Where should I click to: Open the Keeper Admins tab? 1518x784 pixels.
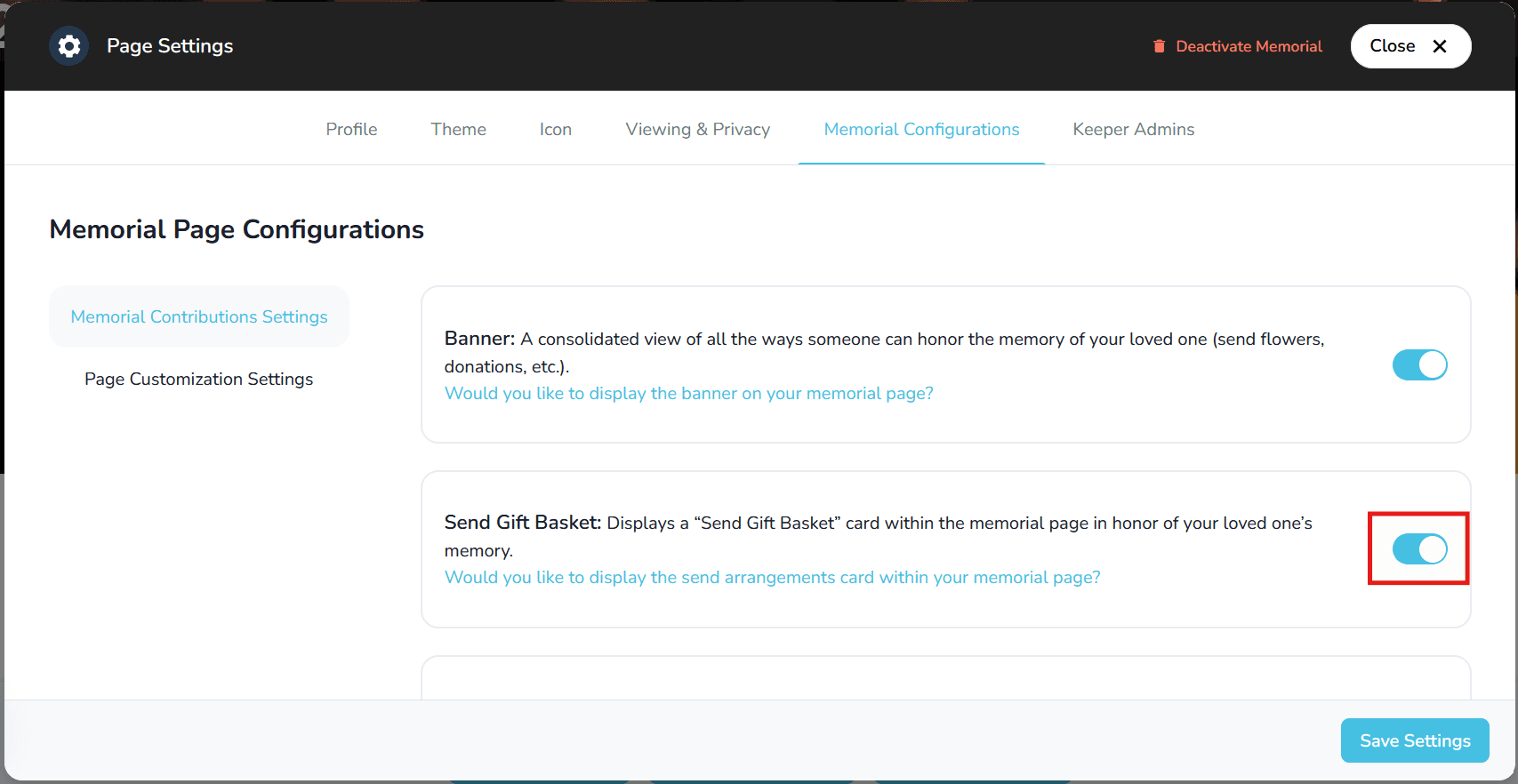pos(1133,130)
